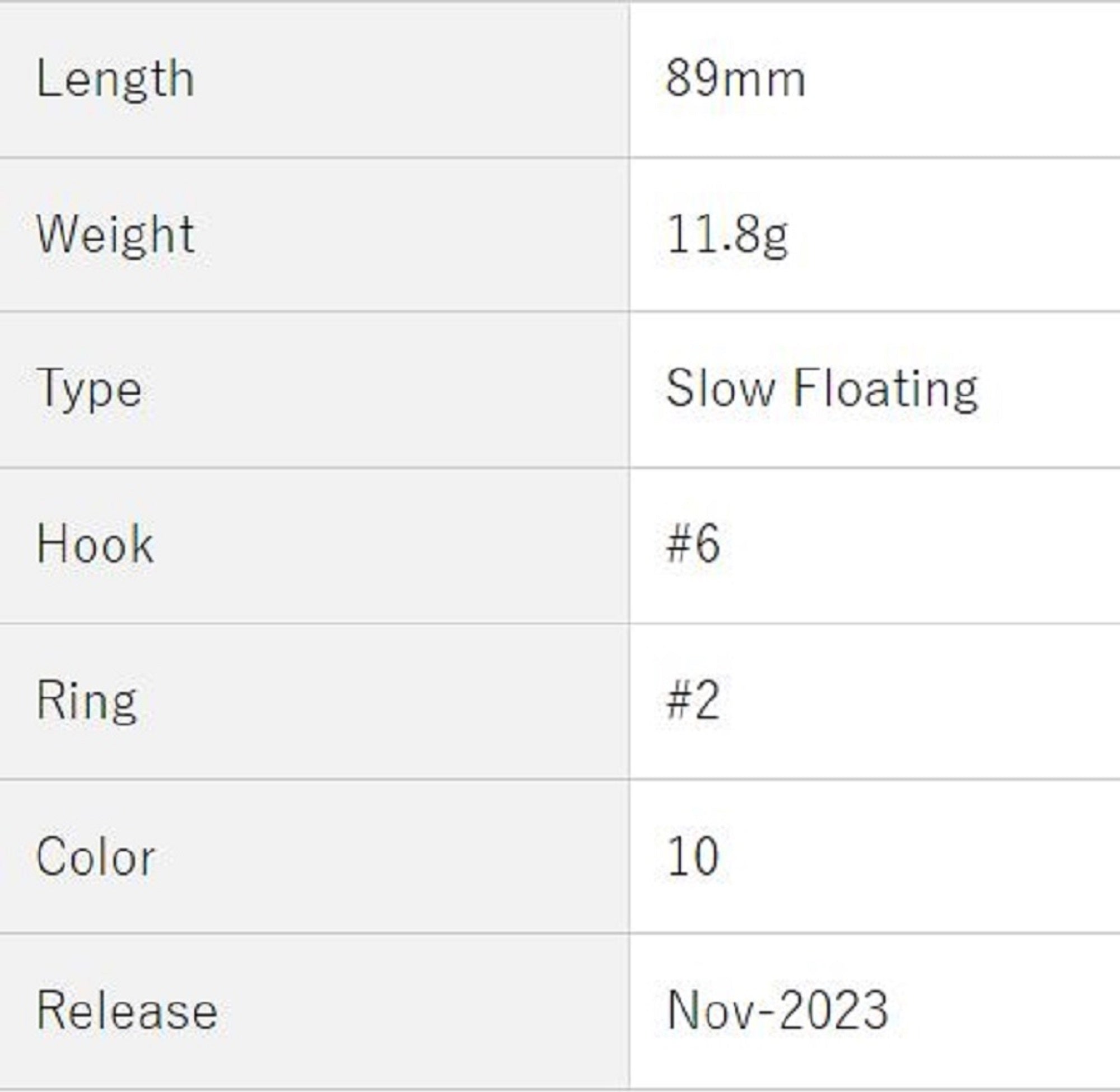
Task: Click the g unit after 11.8
Action: click(776, 239)
